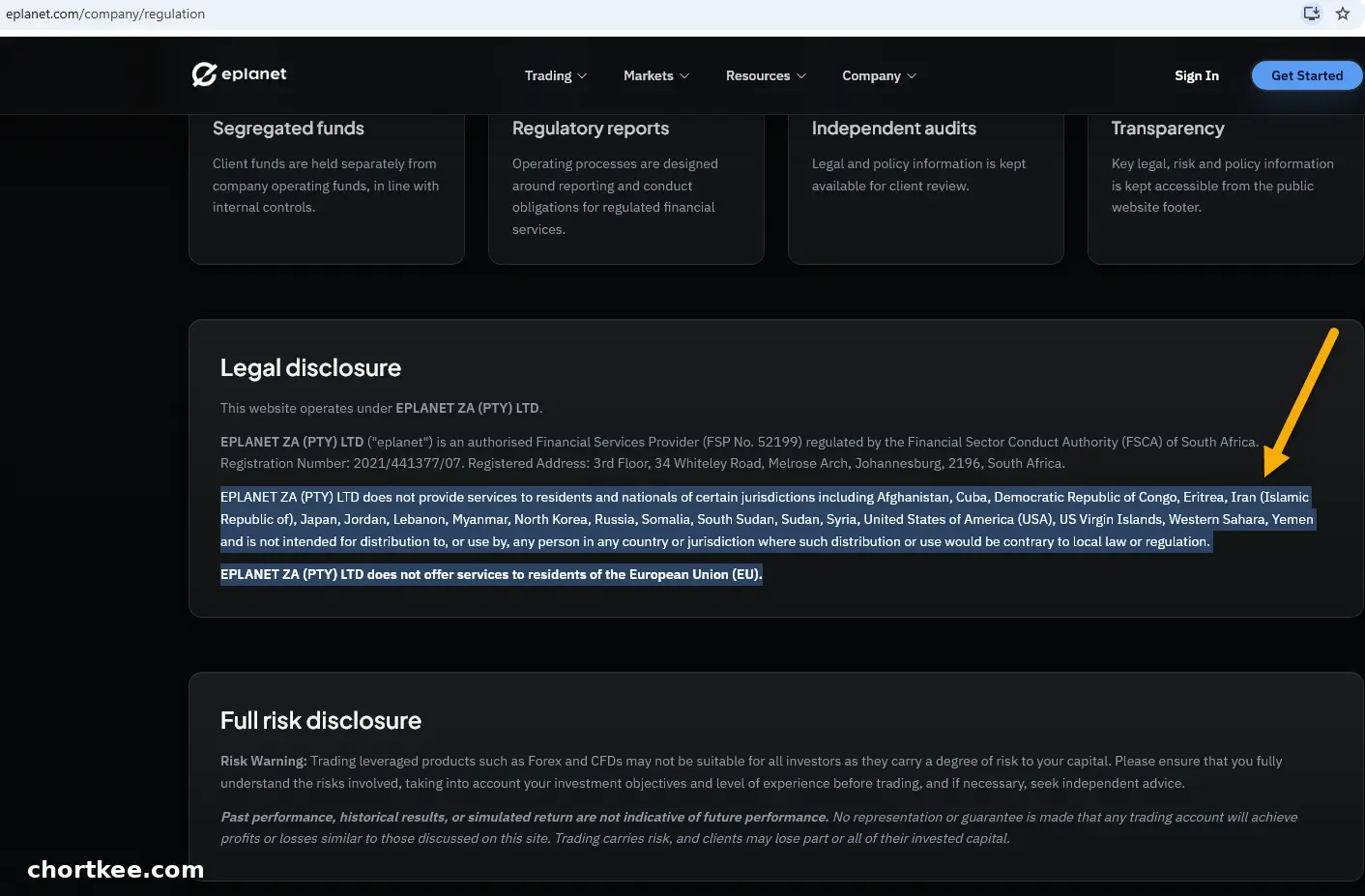Bookmark this page with the star icon
Screen dimensions: 1365x896
tap(1343, 14)
